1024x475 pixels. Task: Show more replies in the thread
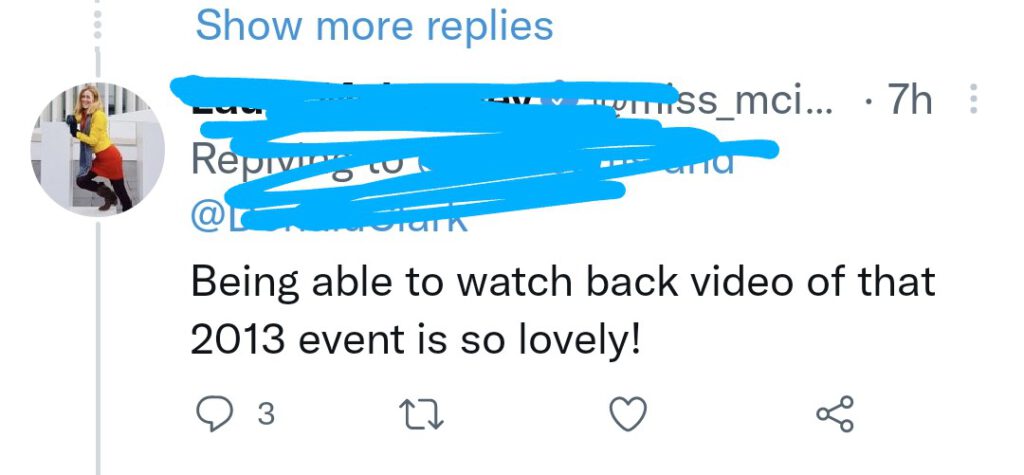[374, 26]
